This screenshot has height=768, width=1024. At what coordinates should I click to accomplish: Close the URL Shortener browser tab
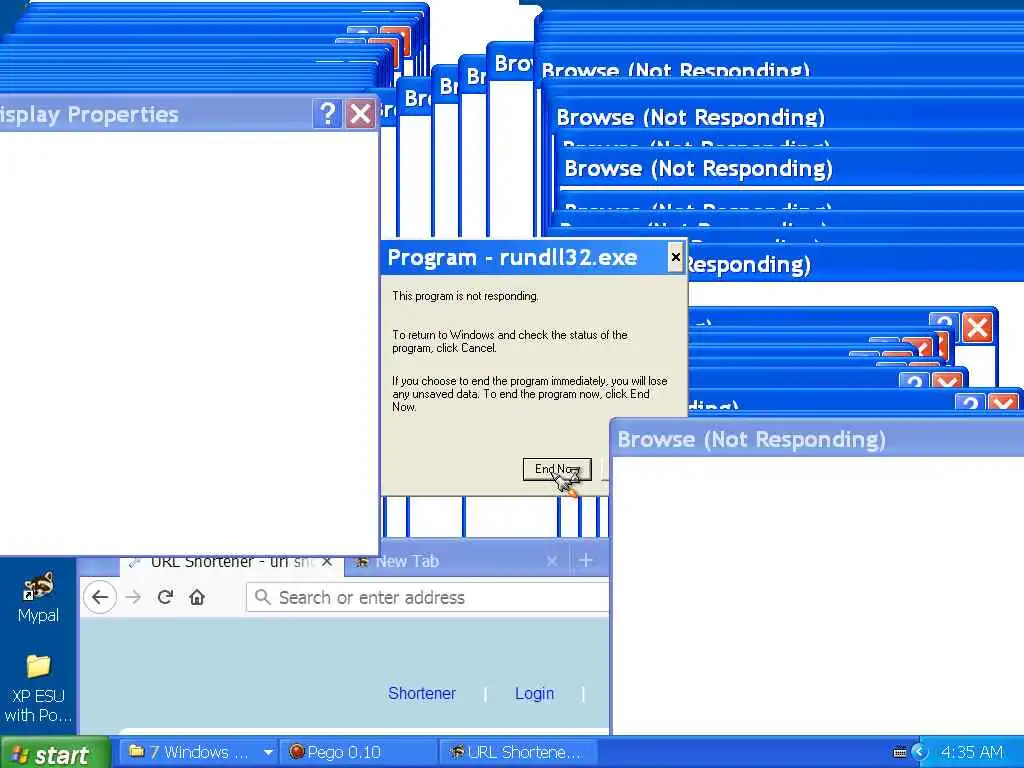tap(327, 562)
